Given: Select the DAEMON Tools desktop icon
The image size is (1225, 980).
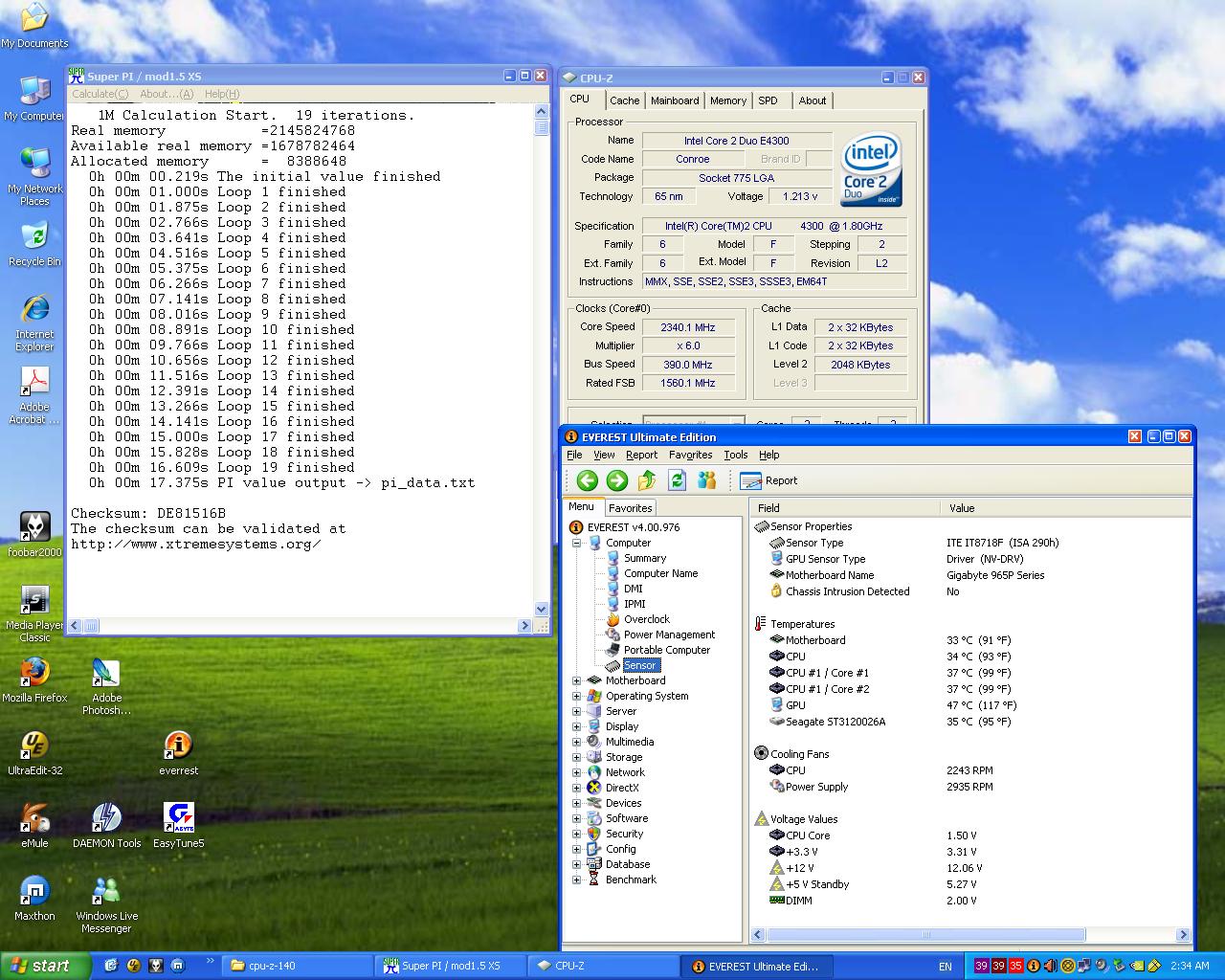Looking at the screenshot, I should pos(106,826).
